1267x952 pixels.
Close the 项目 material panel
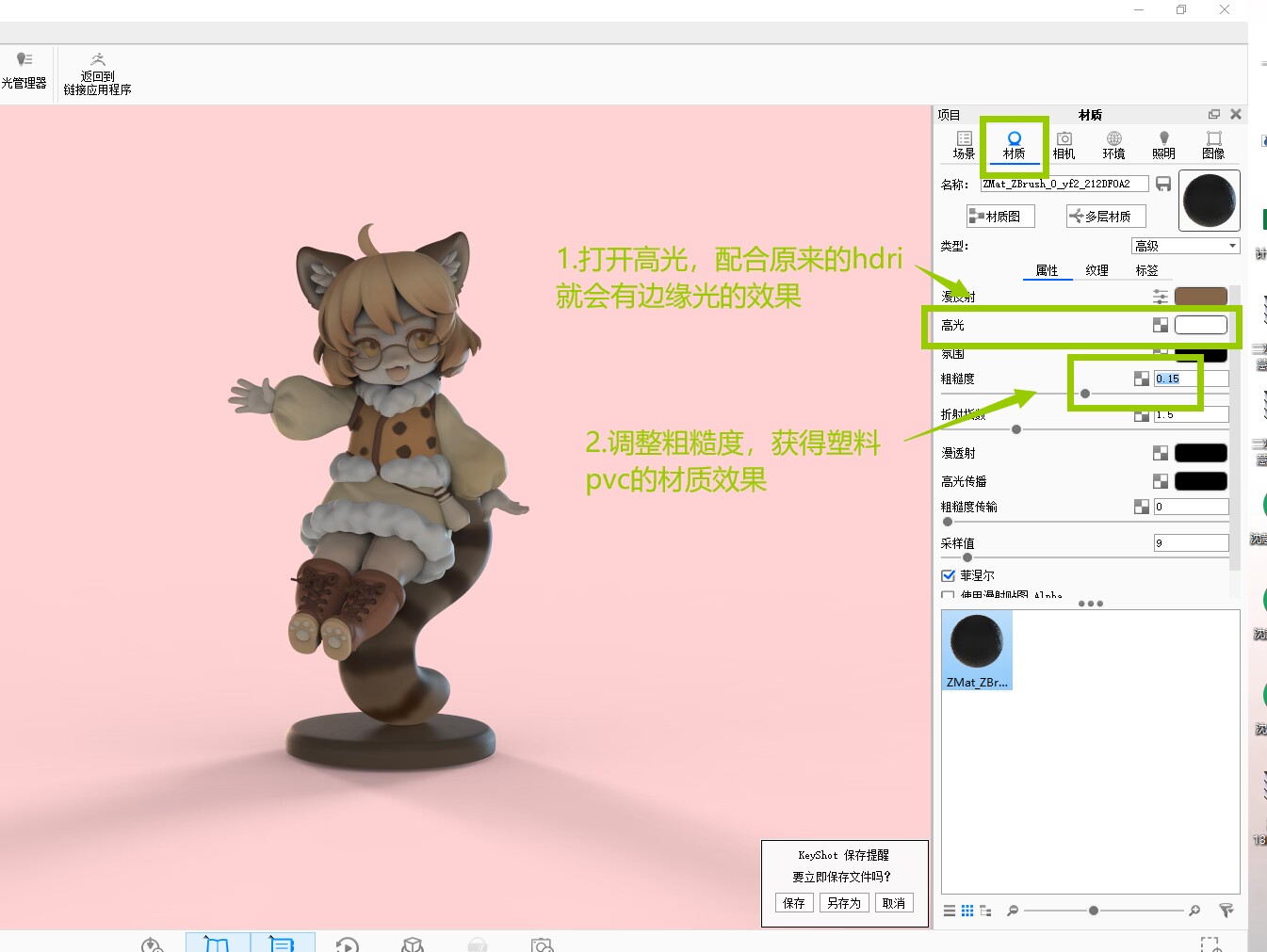1236,114
